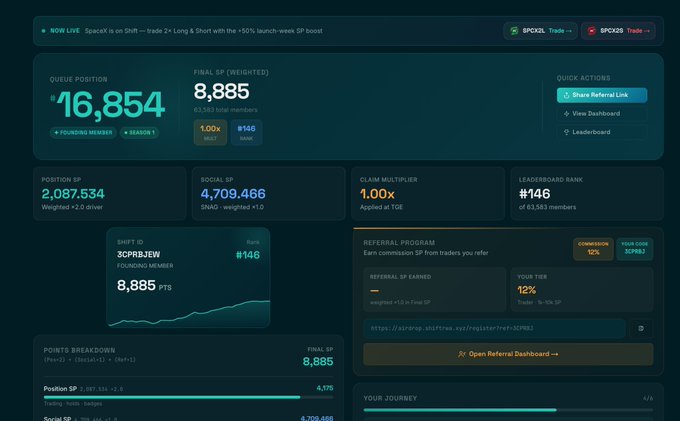Click the Referral SP Earned box
This screenshot has height=421, width=680.
tap(435, 289)
